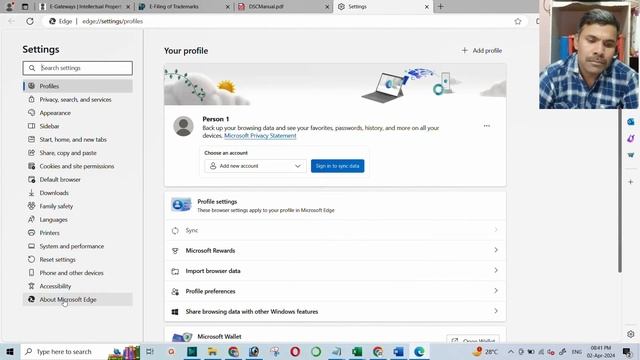Click the Languages icon
This screenshot has width=640, height=360.
point(31,220)
